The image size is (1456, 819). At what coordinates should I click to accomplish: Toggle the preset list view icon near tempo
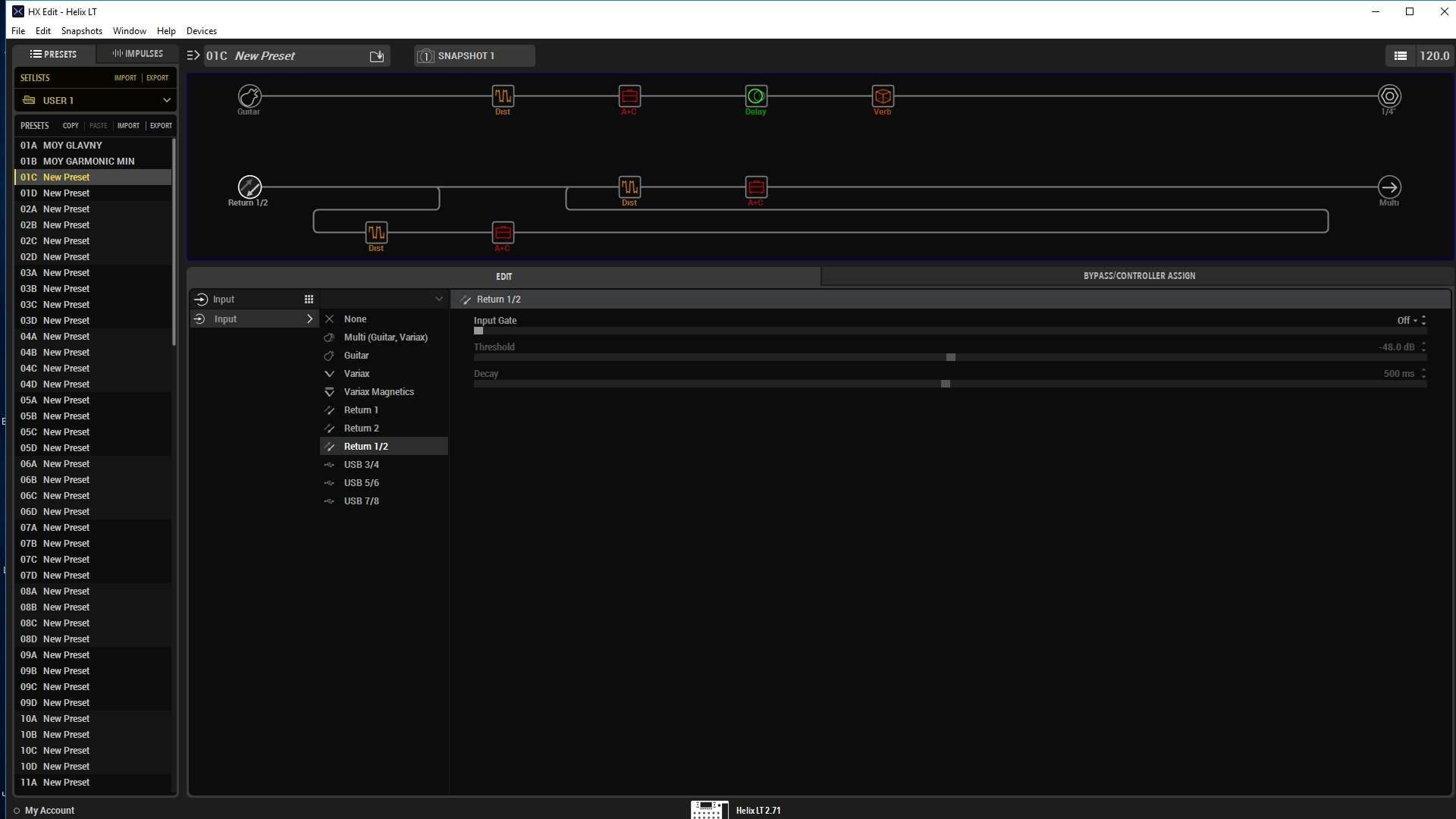[1400, 56]
